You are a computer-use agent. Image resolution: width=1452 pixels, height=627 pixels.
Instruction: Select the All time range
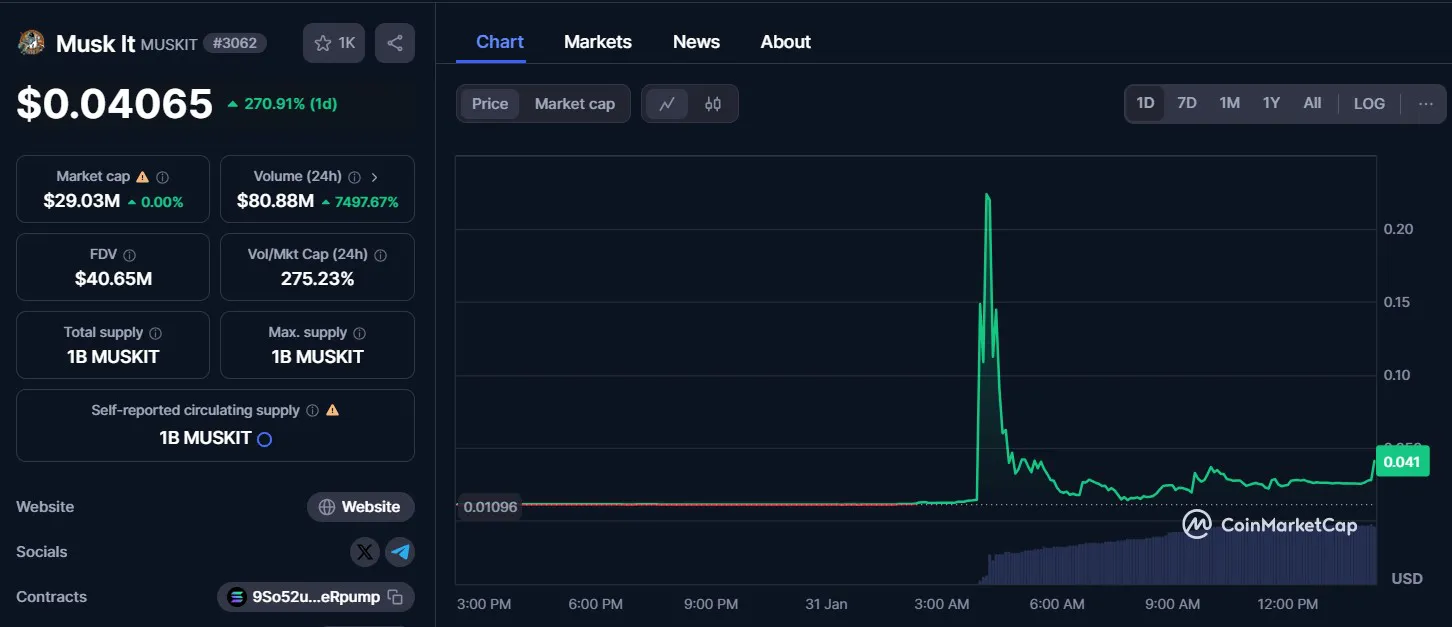(1312, 103)
